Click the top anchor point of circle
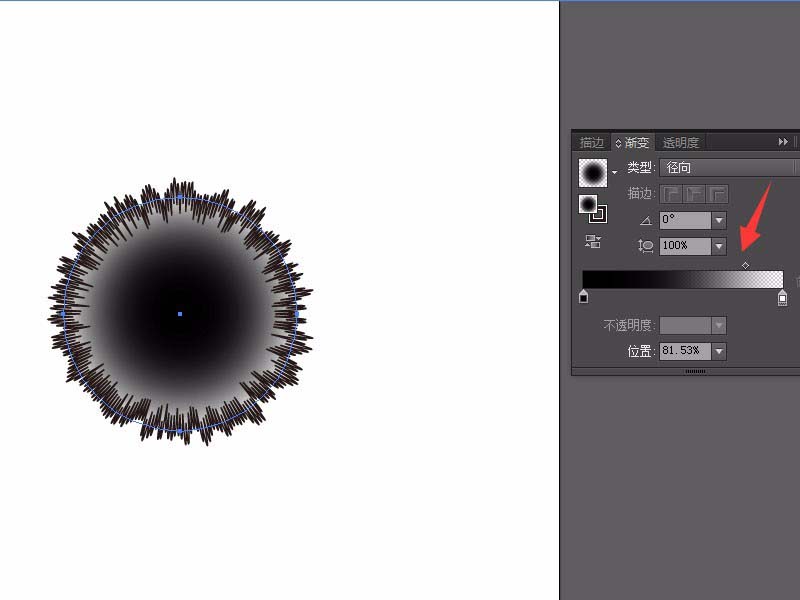Viewport: 800px width, 600px height. pos(180,196)
